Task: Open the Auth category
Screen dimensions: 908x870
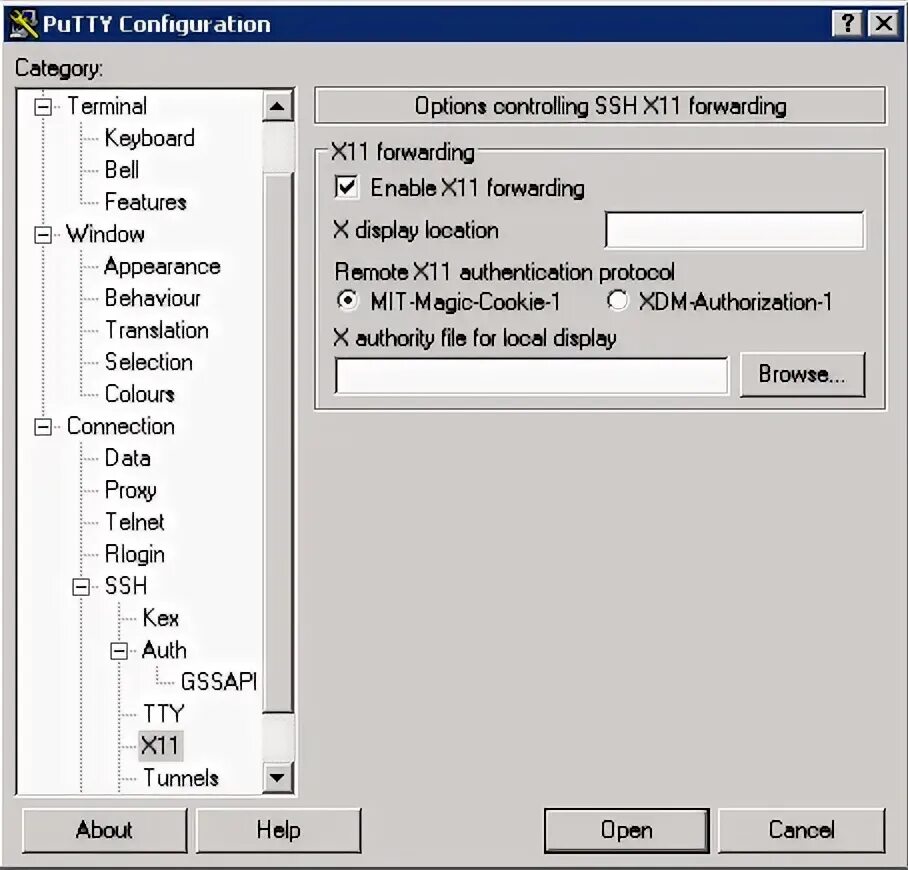Action: (x=164, y=650)
